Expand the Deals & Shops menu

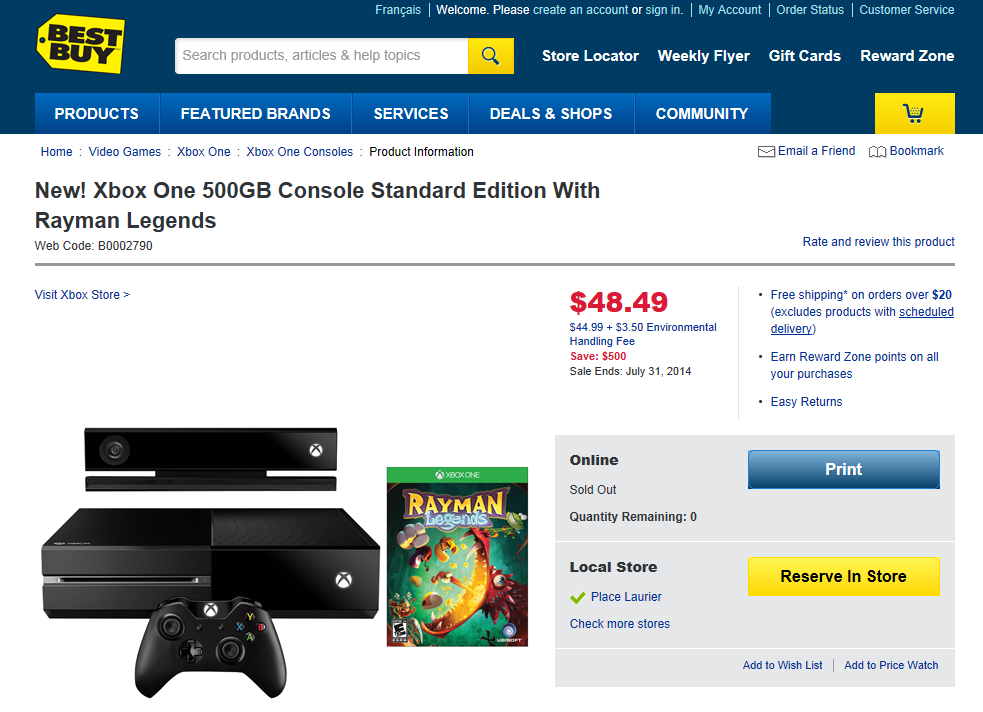[x=551, y=114]
